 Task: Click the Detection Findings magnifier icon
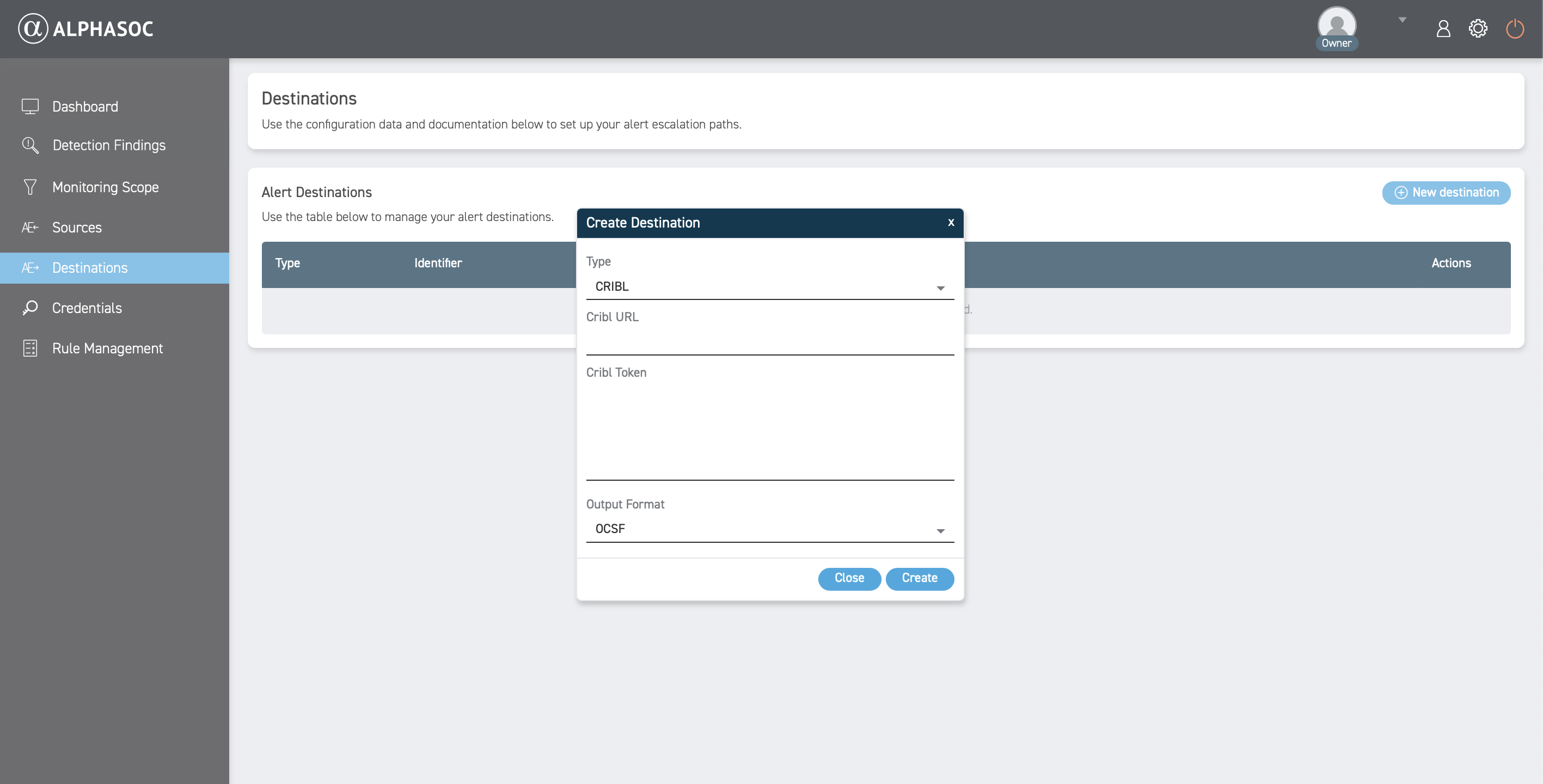[30, 145]
